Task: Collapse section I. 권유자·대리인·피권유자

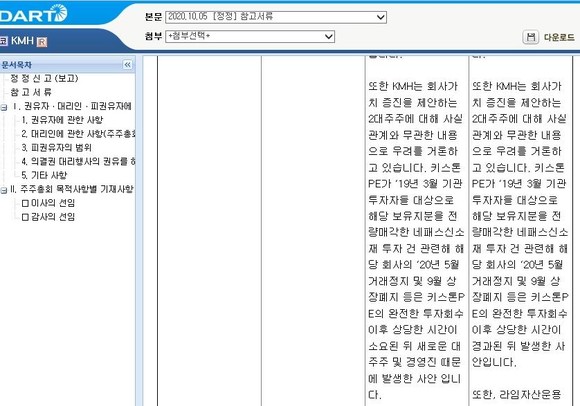Action: coord(4,108)
